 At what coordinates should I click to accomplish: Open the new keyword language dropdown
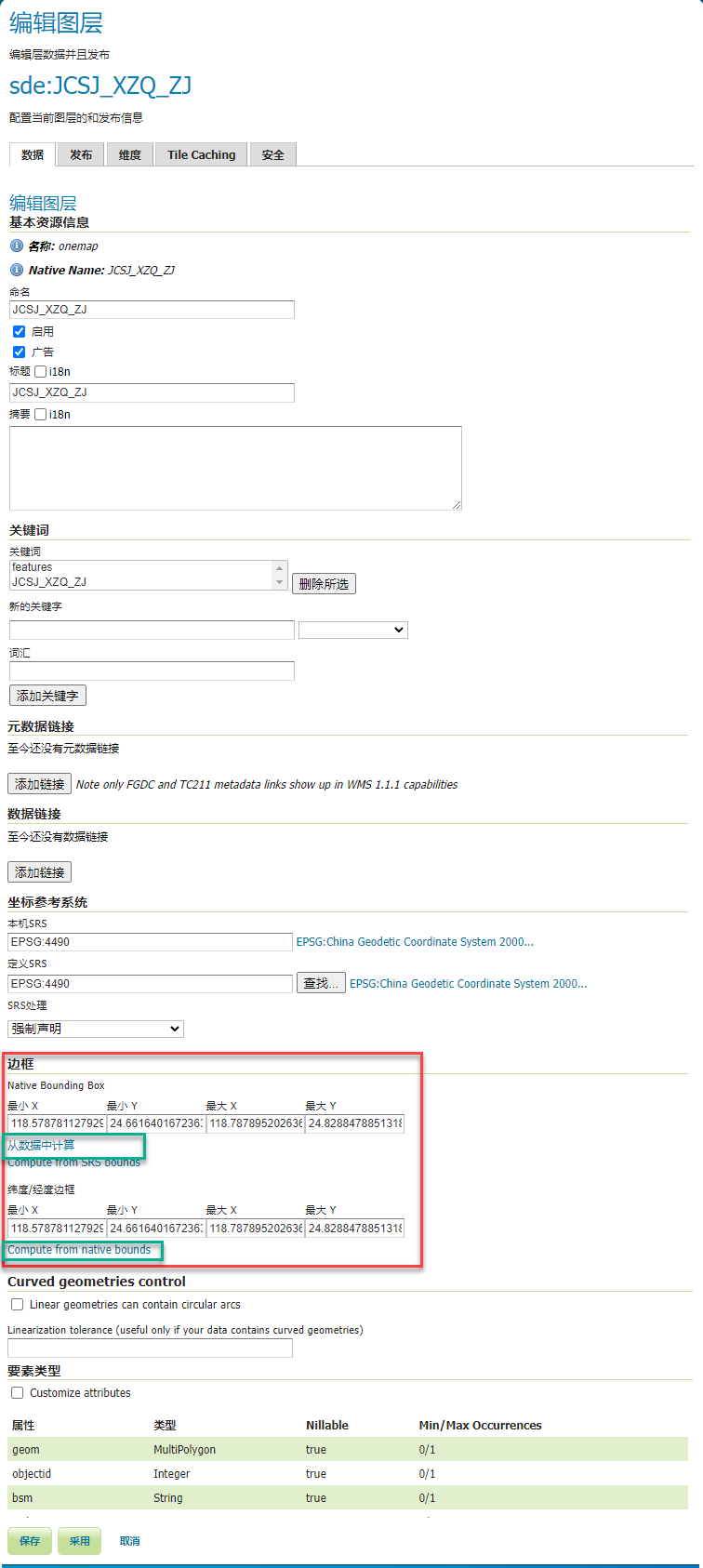353,631
